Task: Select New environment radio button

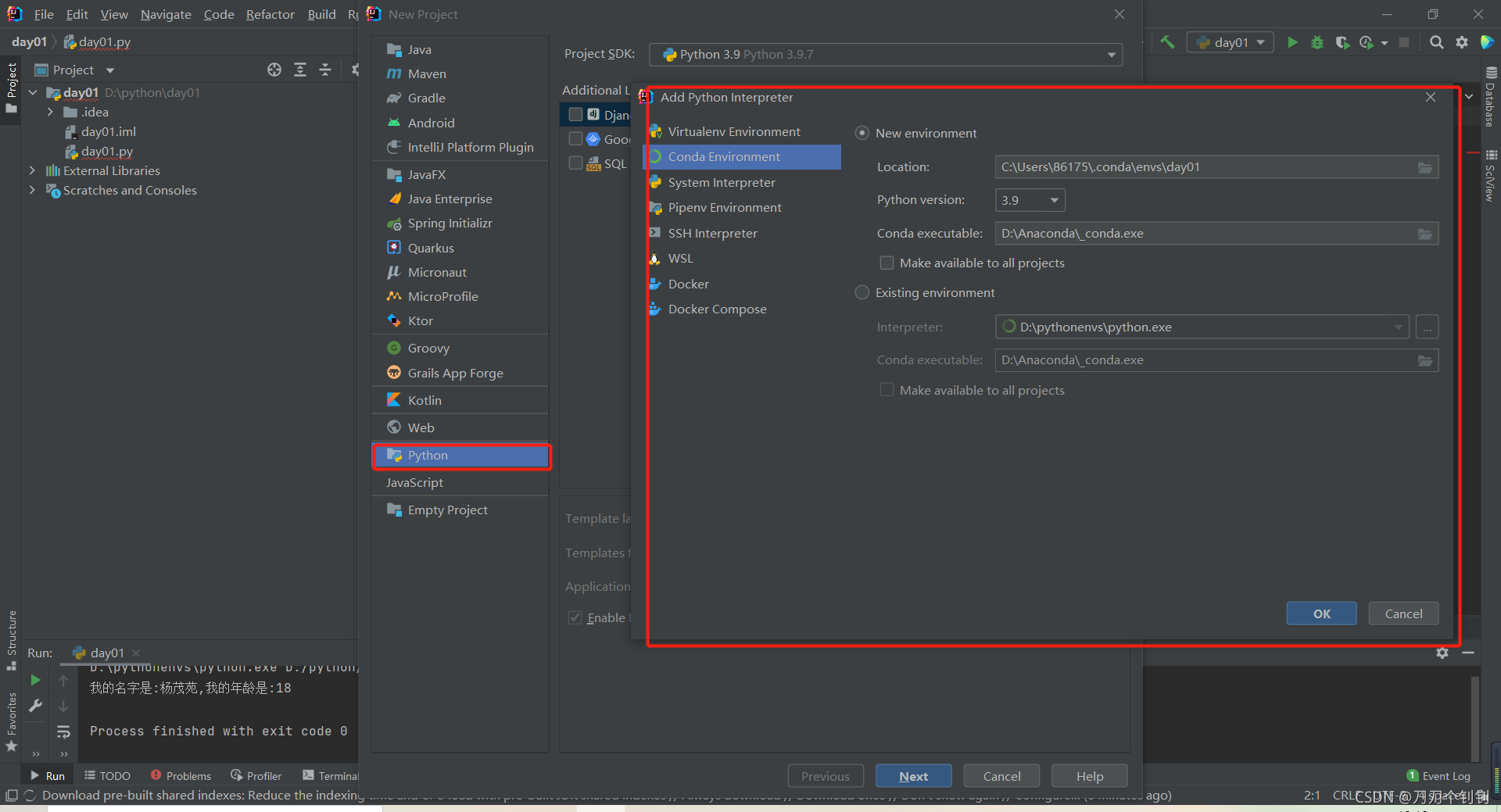Action: pos(862,133)
